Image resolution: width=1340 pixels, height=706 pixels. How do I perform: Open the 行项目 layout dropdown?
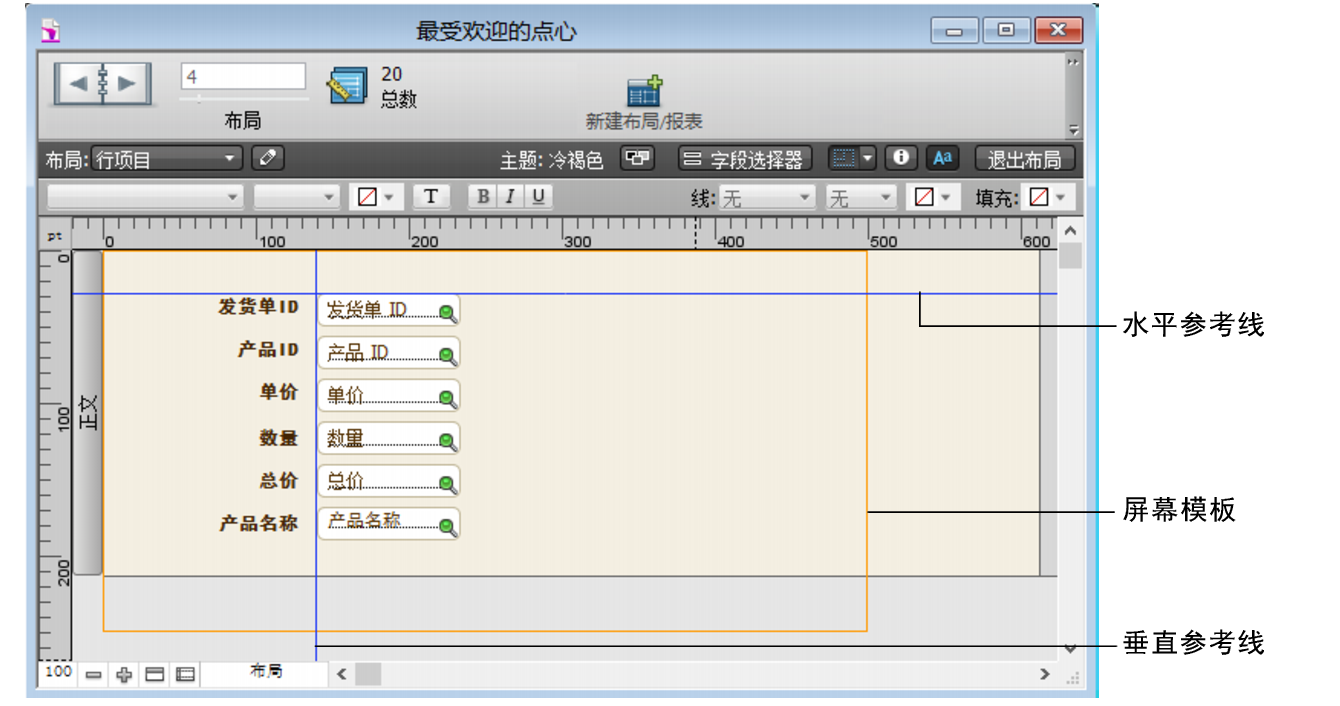pyautogui.click(x=167, y=158)
